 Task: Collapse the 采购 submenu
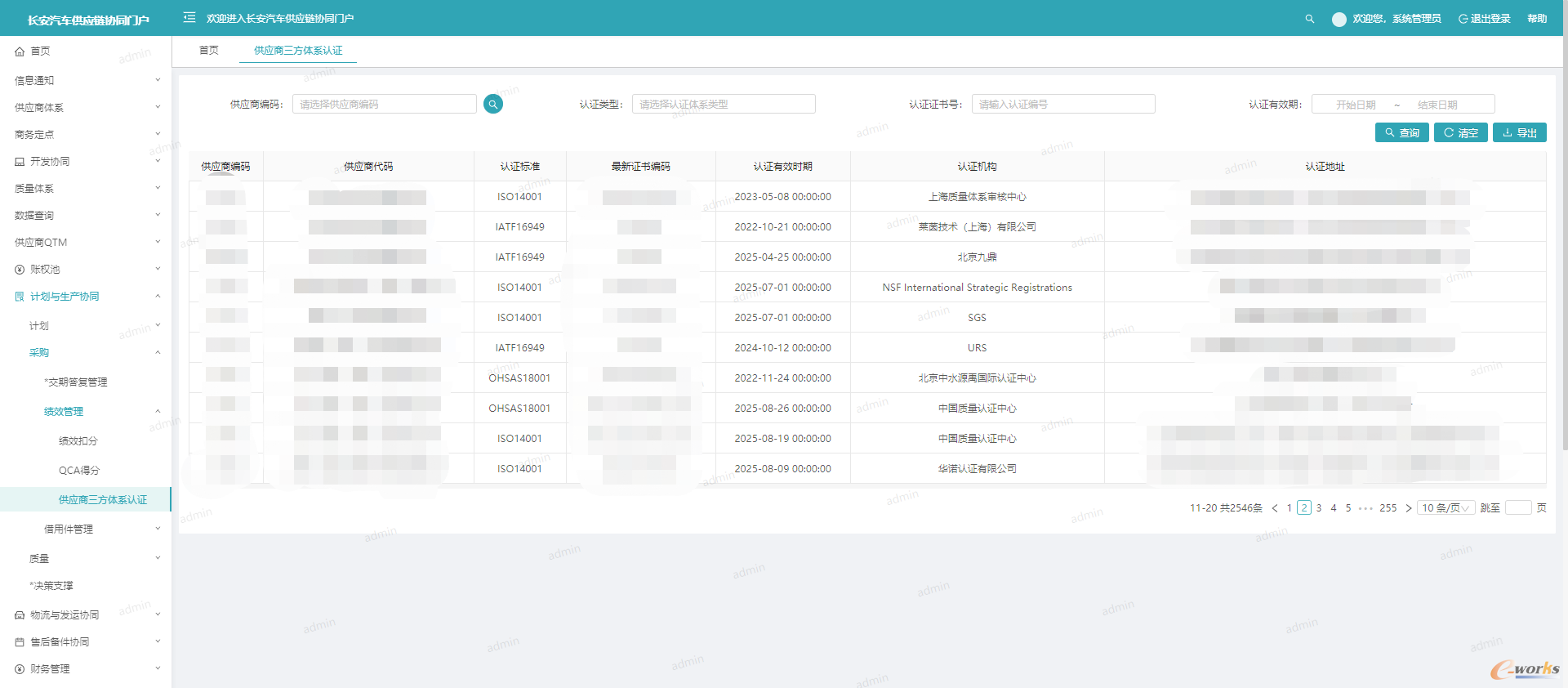(86, 352)
